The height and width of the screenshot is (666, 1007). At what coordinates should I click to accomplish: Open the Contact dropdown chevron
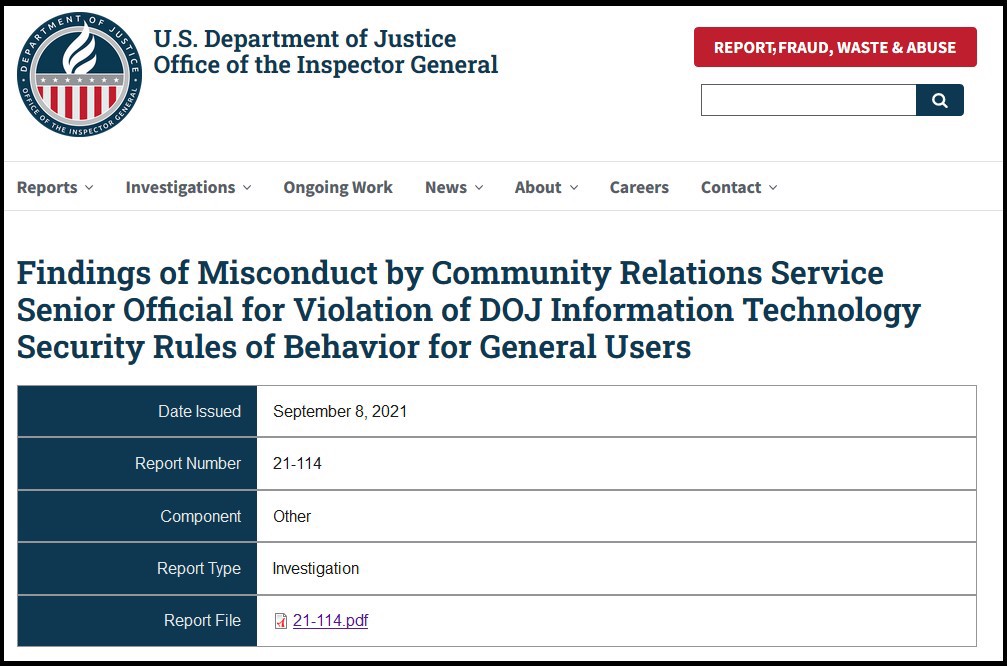click(x=773, y=188)
